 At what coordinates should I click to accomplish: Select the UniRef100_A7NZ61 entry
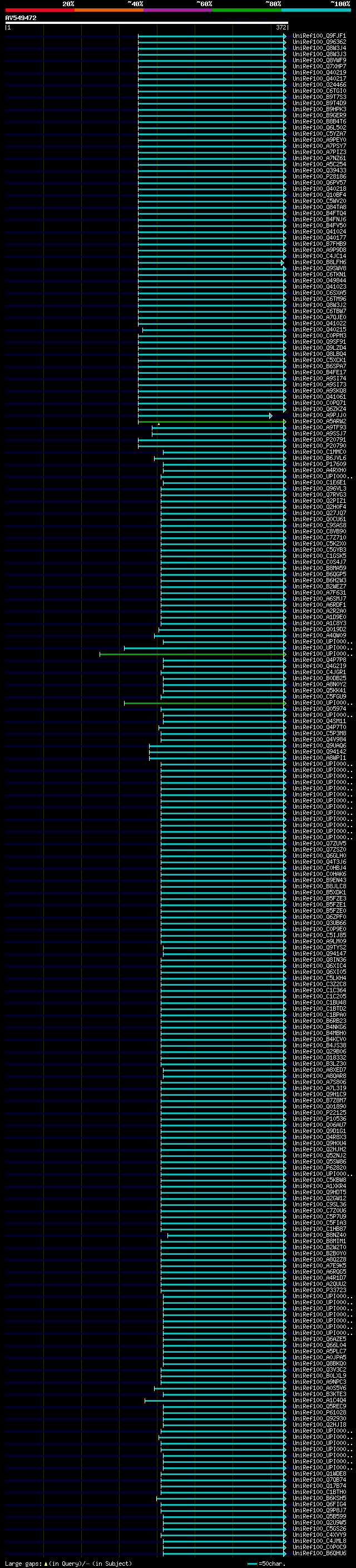pyautogui.click(x=319, y=159)
